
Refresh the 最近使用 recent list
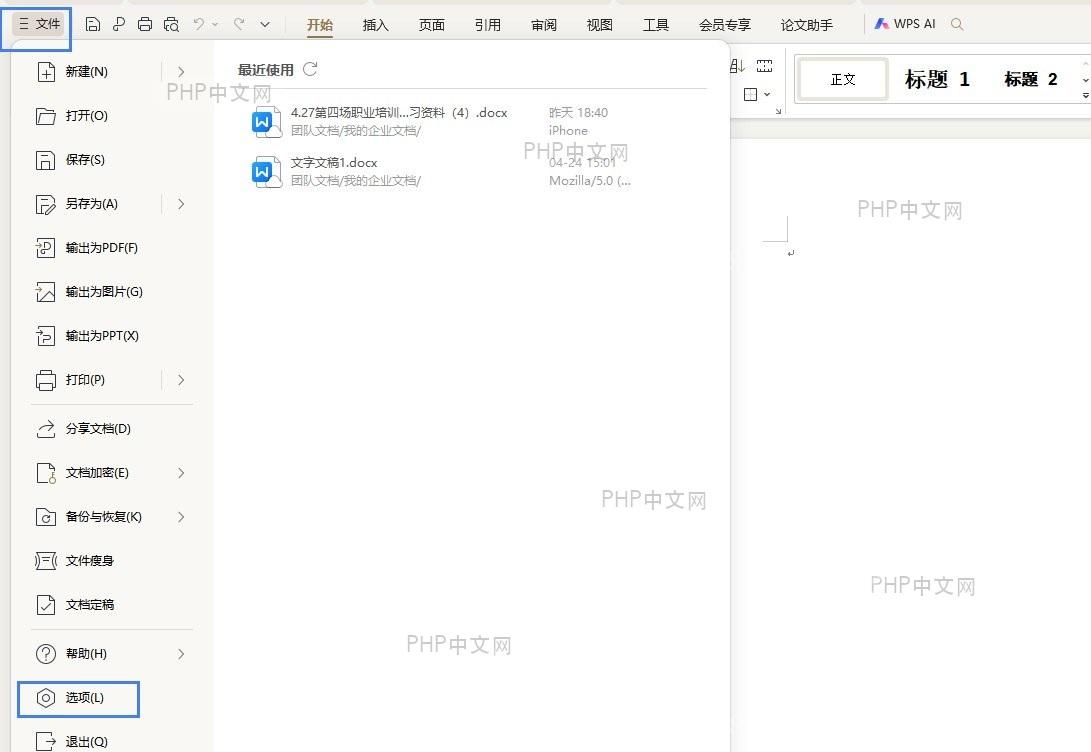310,69
